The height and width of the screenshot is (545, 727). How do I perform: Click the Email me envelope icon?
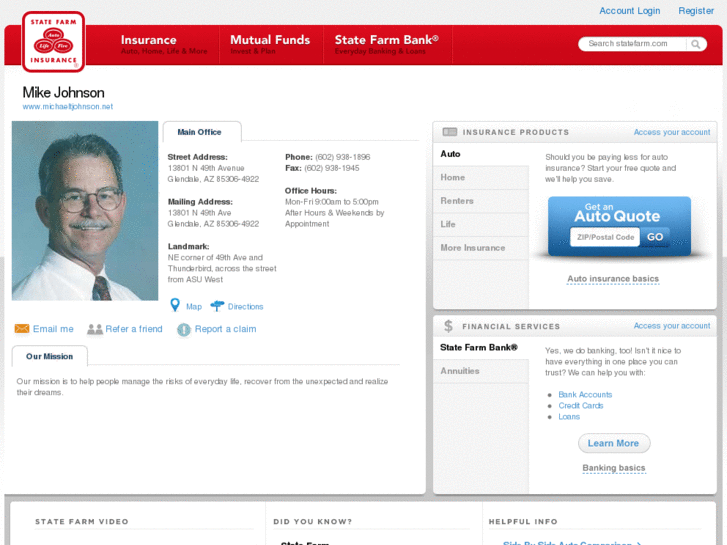point(22,329)
